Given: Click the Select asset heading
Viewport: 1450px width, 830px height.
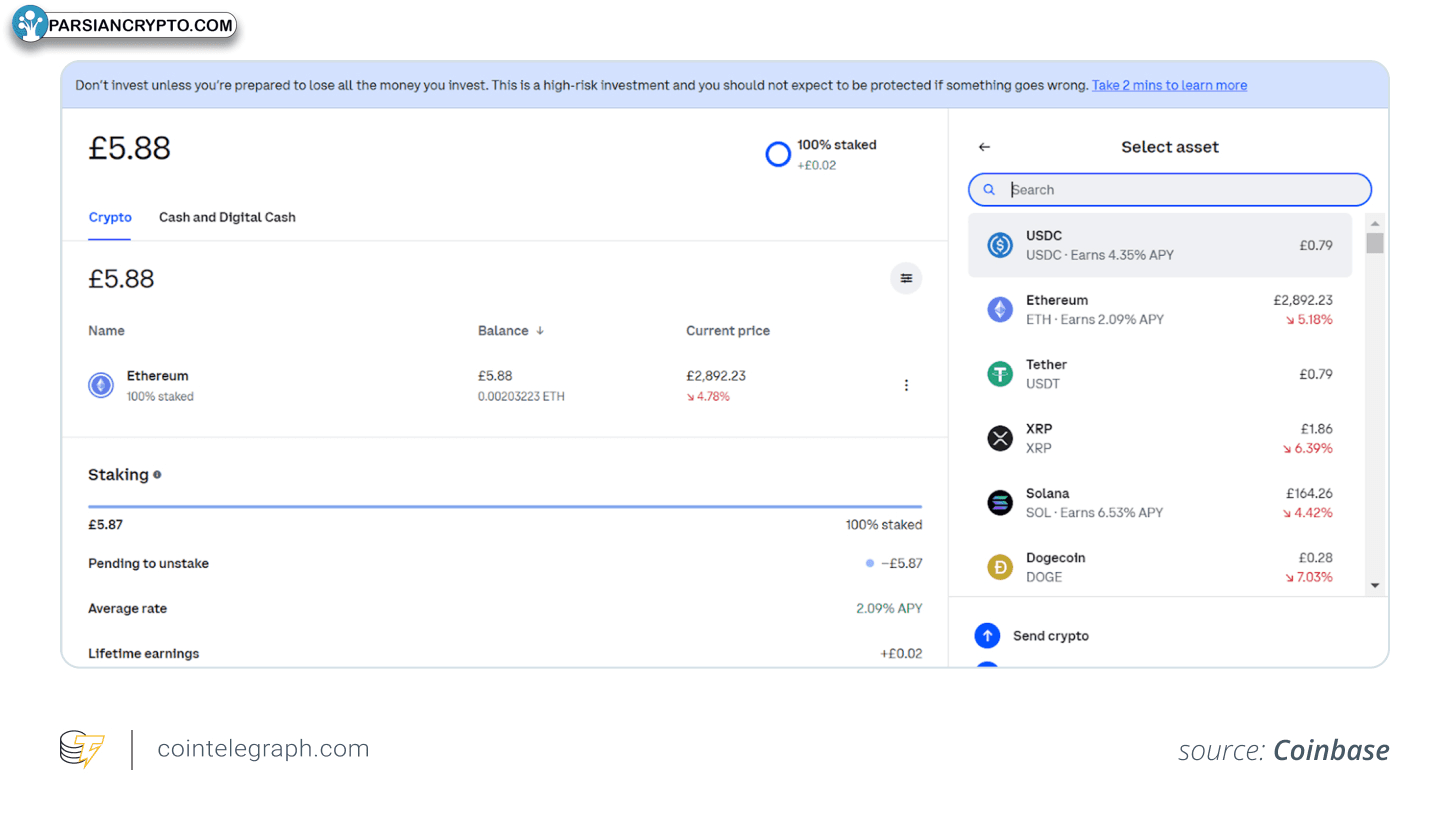Looking at the screenshot, I should [x=1170, y=147].
